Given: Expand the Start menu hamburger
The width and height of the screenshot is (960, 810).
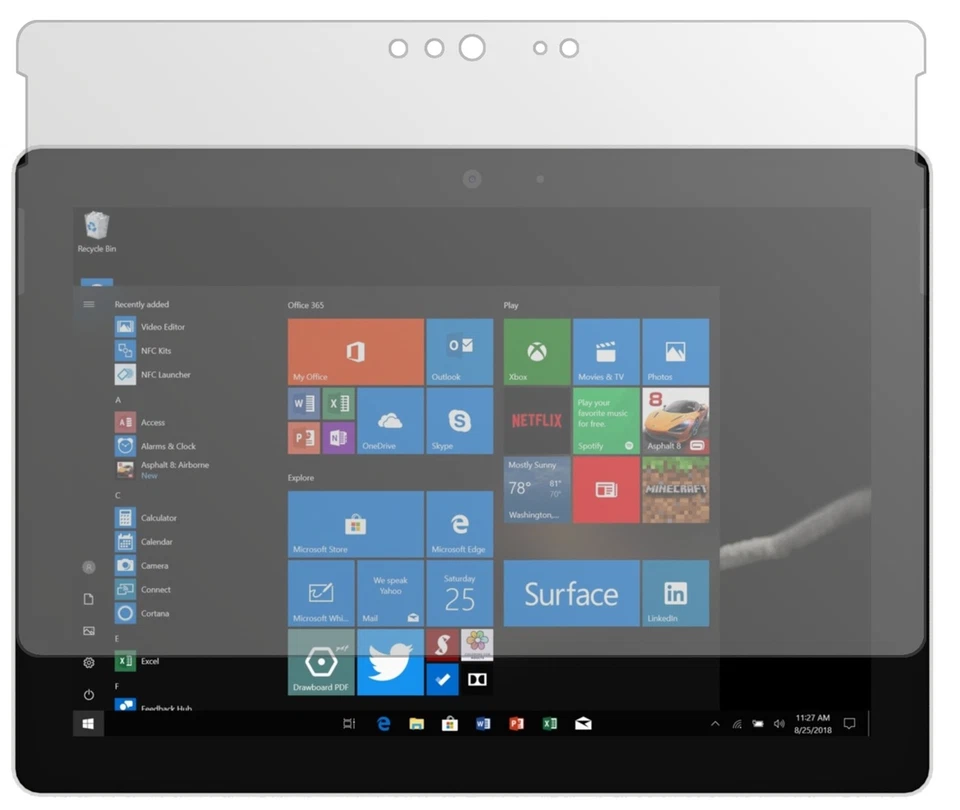Looking at the screenshot, I should tap(88, 304).
